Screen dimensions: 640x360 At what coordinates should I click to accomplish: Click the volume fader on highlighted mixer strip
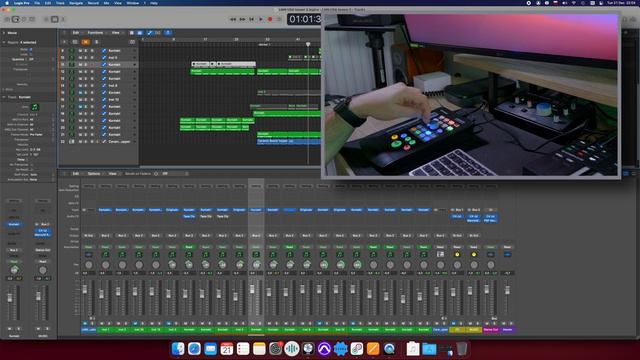coord(252,289)
